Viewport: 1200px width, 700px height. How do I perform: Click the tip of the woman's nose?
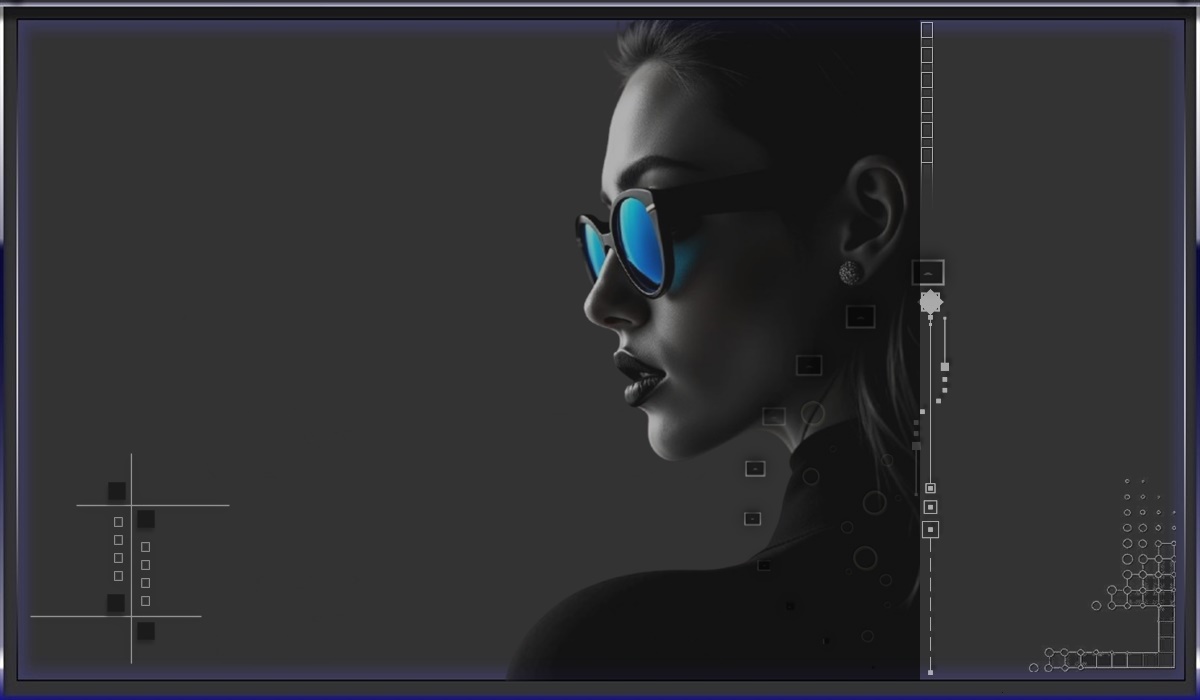pos(588,308)
